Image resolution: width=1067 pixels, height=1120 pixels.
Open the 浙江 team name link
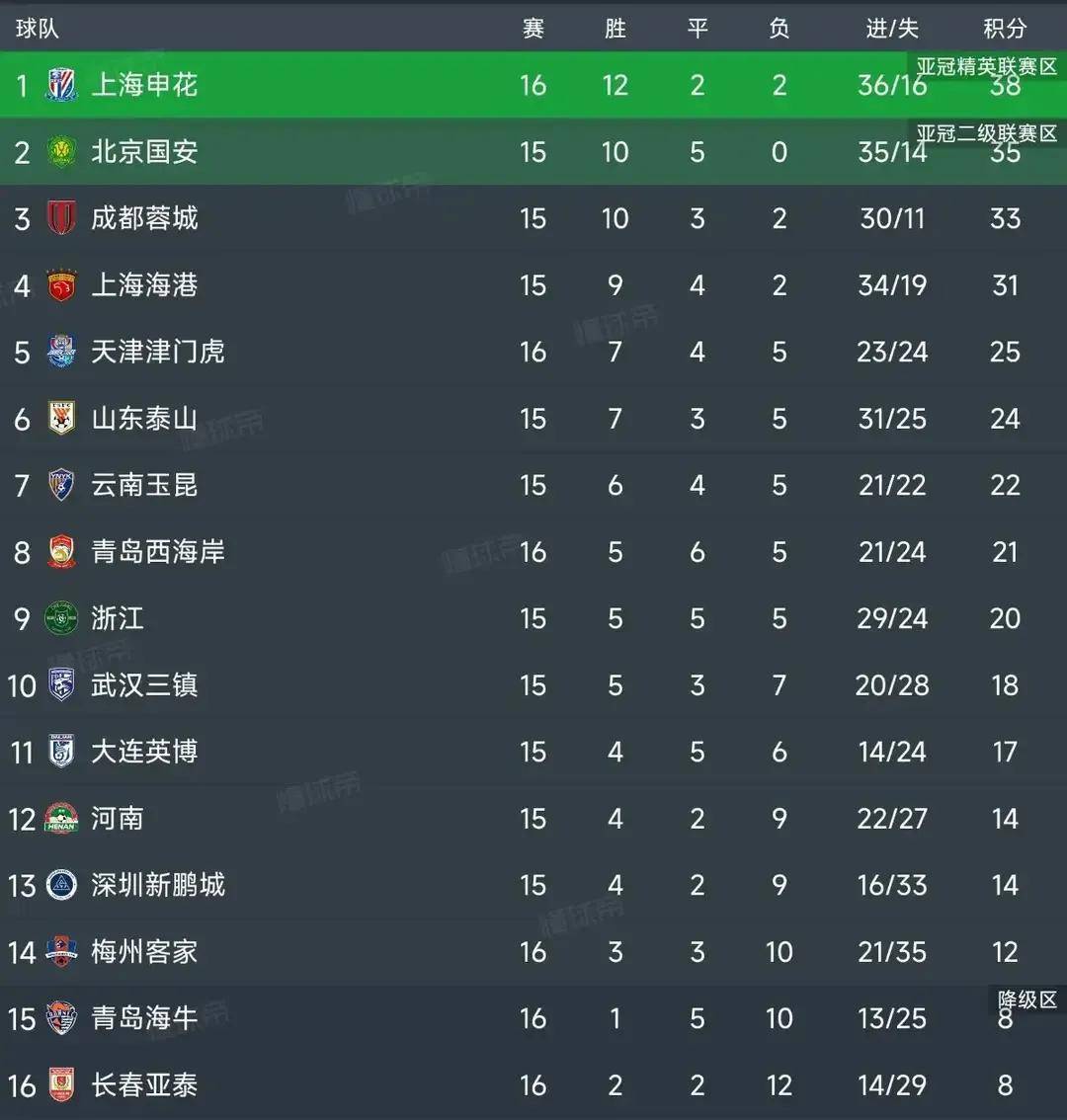[118, 618]
